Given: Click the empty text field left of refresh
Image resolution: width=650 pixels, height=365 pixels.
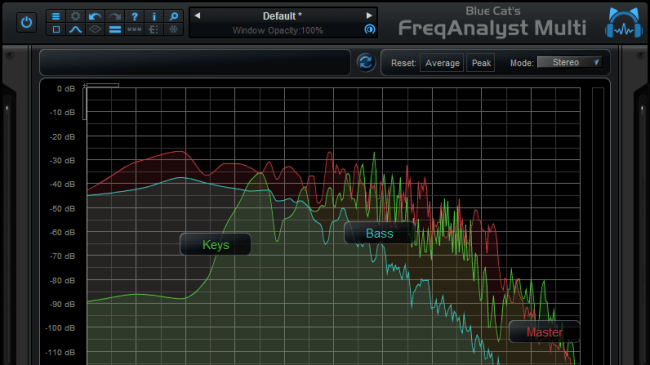Looking at the screenshot, I should [x=195, y=63].
